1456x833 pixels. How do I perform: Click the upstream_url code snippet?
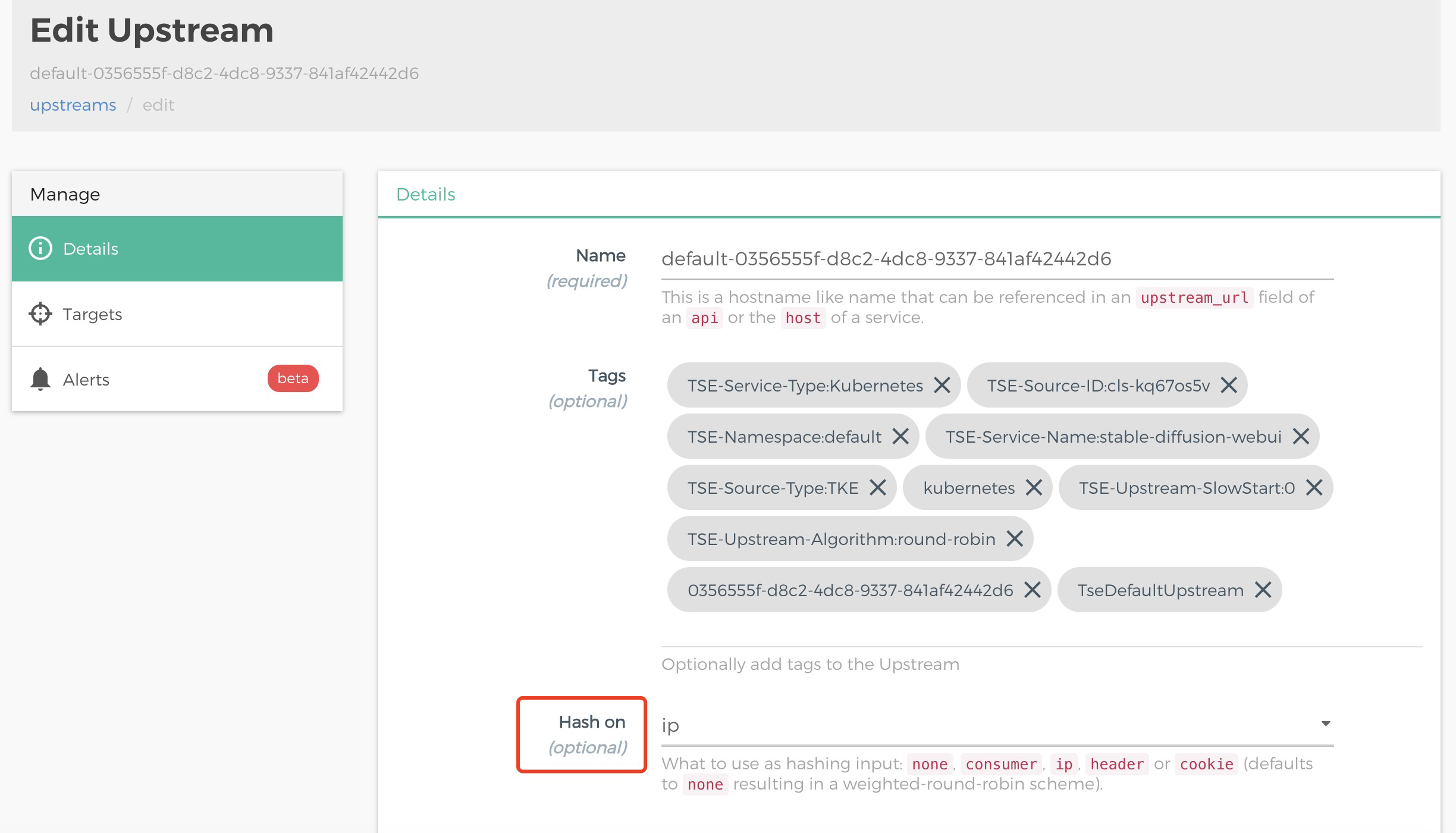(1194, 297)
